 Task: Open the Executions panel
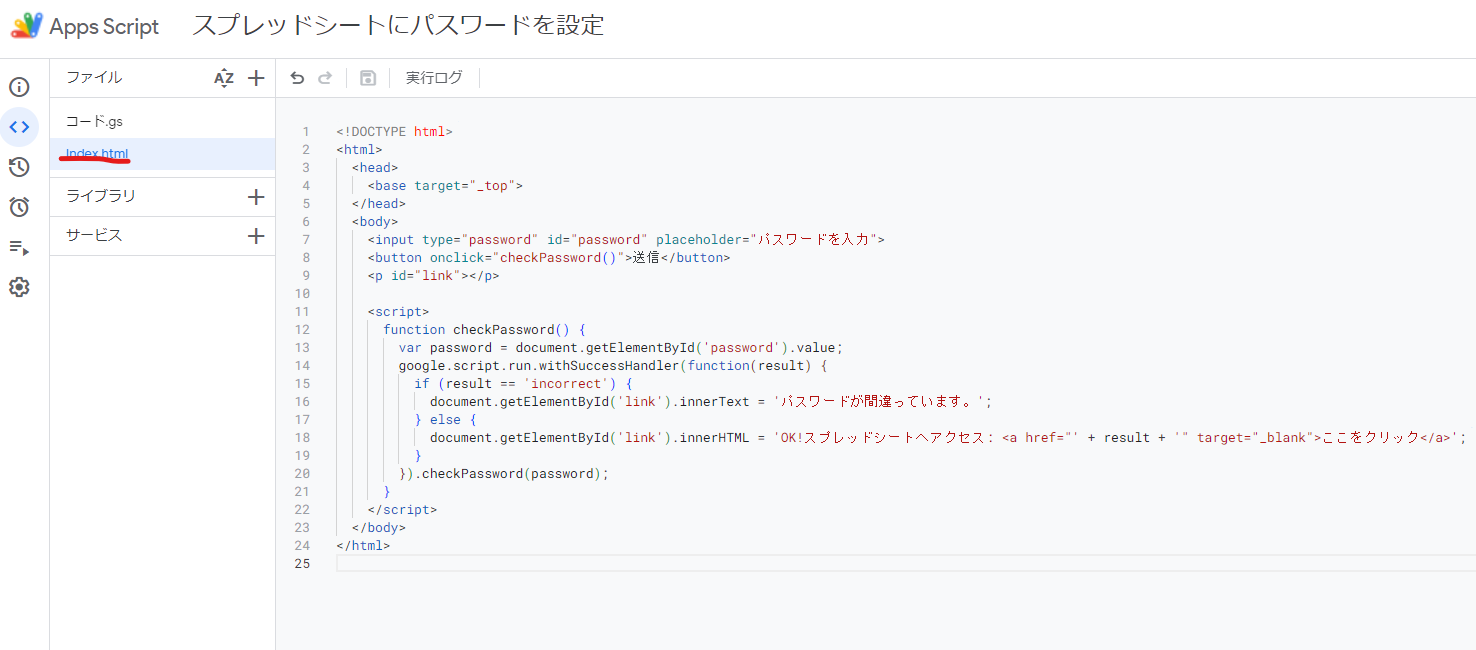point(19,248)
